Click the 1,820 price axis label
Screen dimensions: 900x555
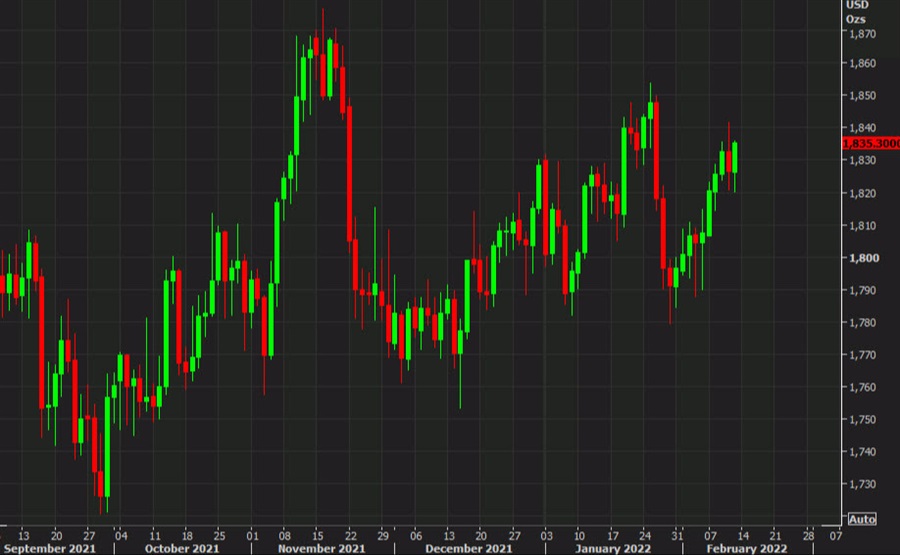tap(863, 193)
